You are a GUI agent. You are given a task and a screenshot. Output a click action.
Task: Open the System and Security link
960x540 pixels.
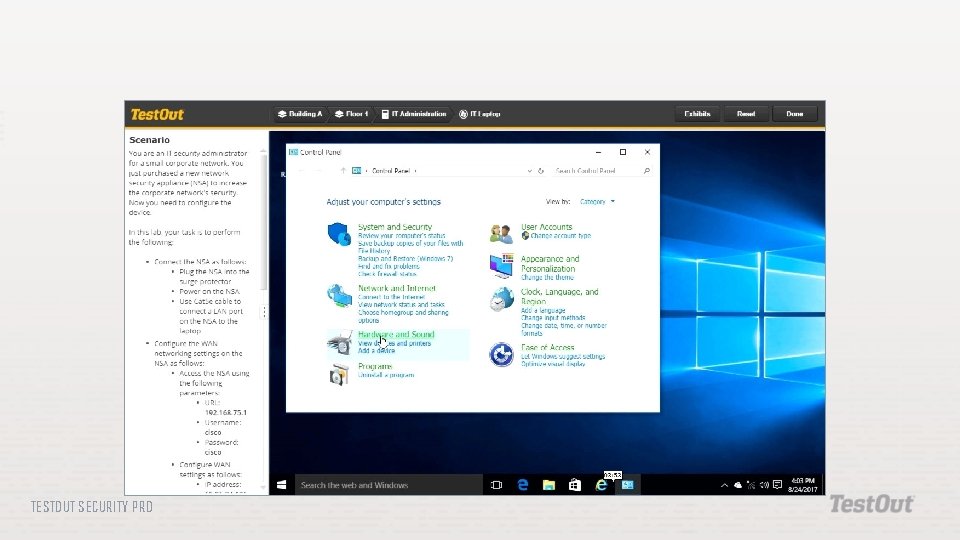pyautogui.click(x=395, y=227)
